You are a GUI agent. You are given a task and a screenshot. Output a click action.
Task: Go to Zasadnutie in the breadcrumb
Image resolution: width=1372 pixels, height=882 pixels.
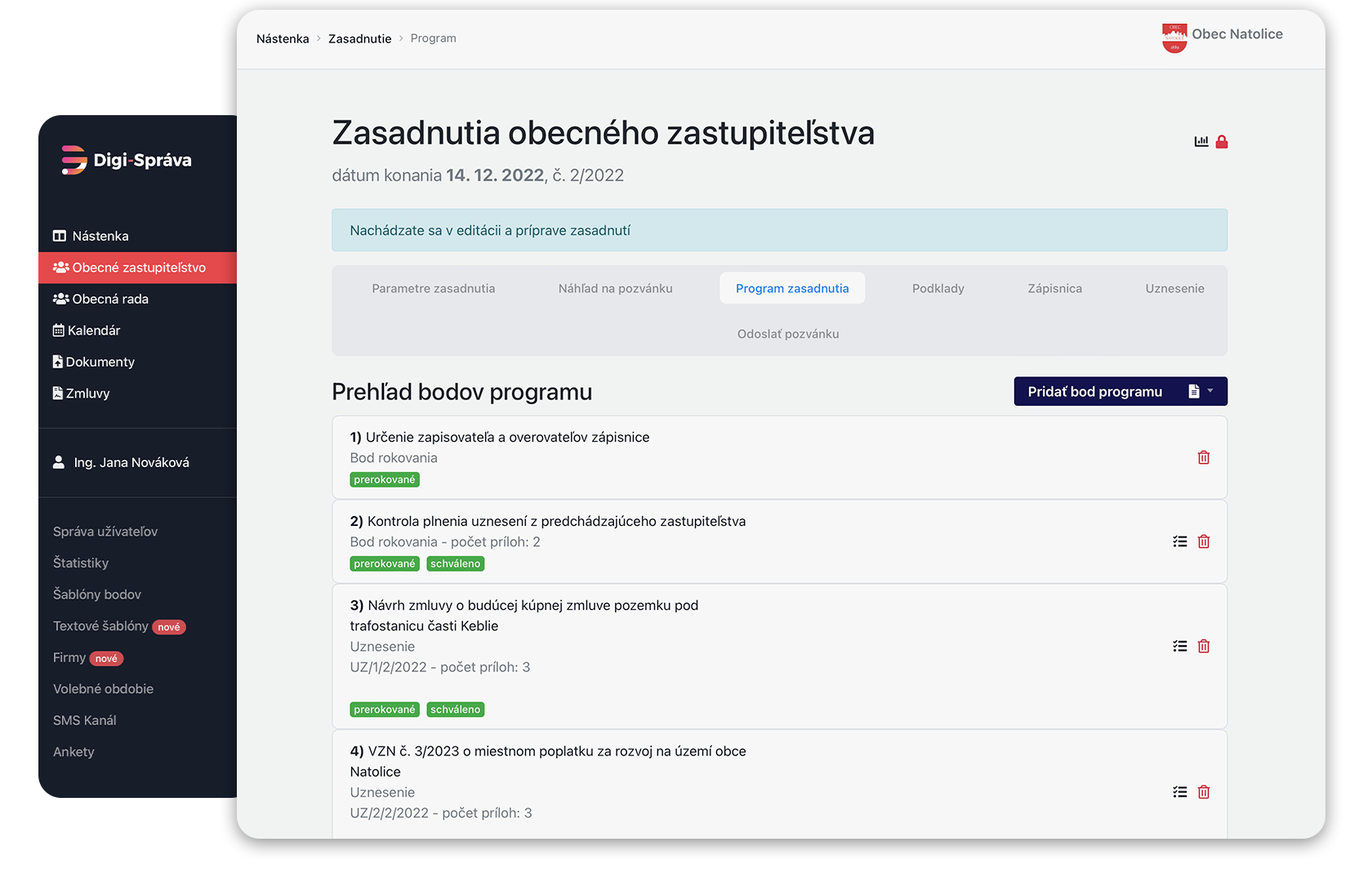360,38
